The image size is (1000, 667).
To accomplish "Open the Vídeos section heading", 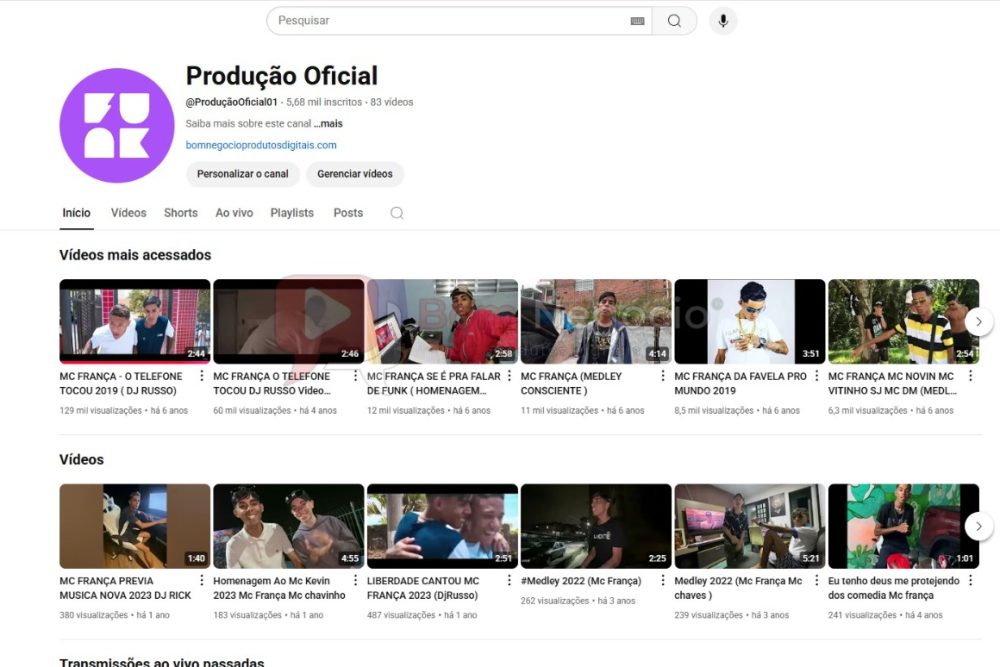I will tap(82, 460).
